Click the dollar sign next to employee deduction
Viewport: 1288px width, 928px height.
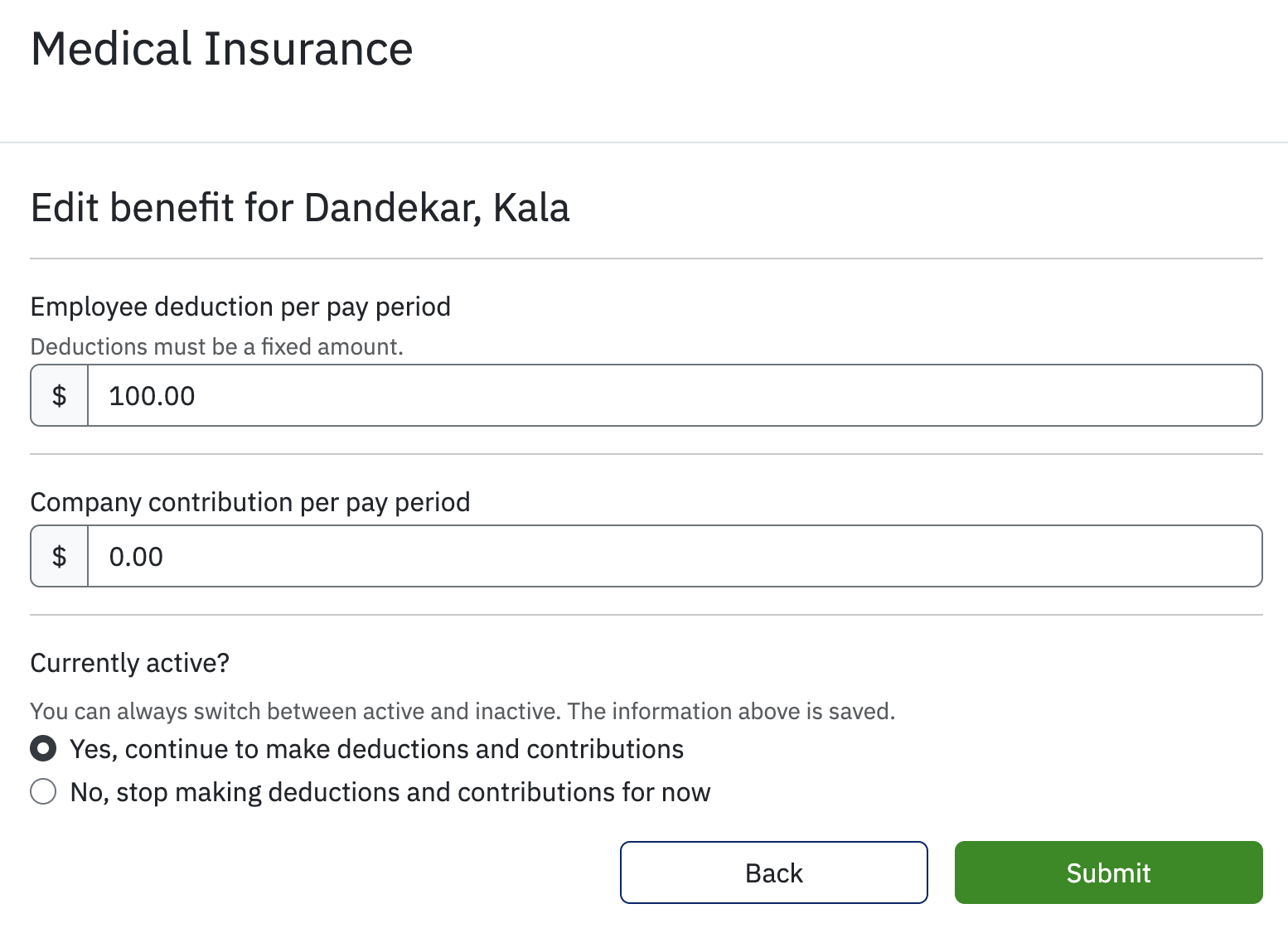coord(58,395)
